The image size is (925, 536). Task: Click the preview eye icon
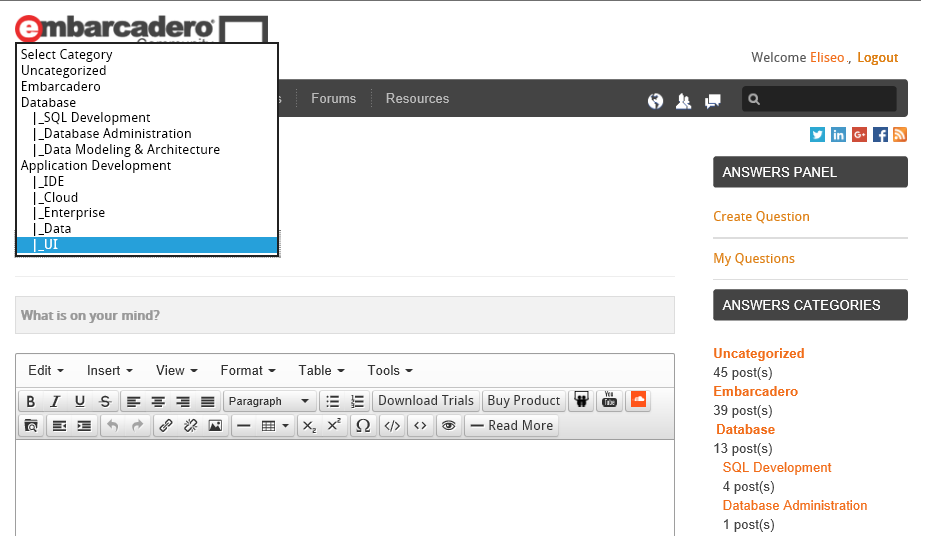point(449,426)
